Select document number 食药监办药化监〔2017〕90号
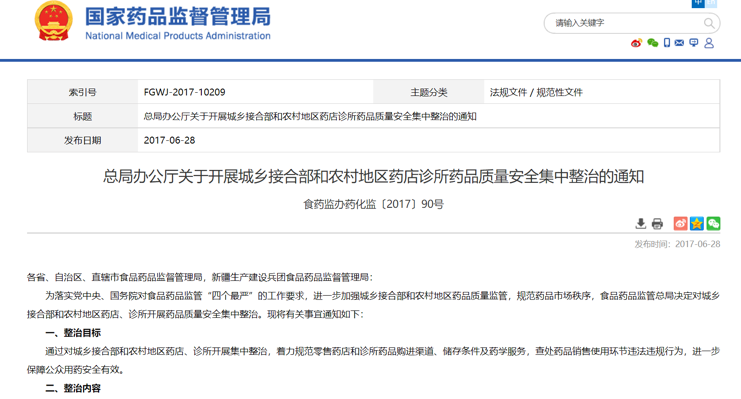 point(373,204)
